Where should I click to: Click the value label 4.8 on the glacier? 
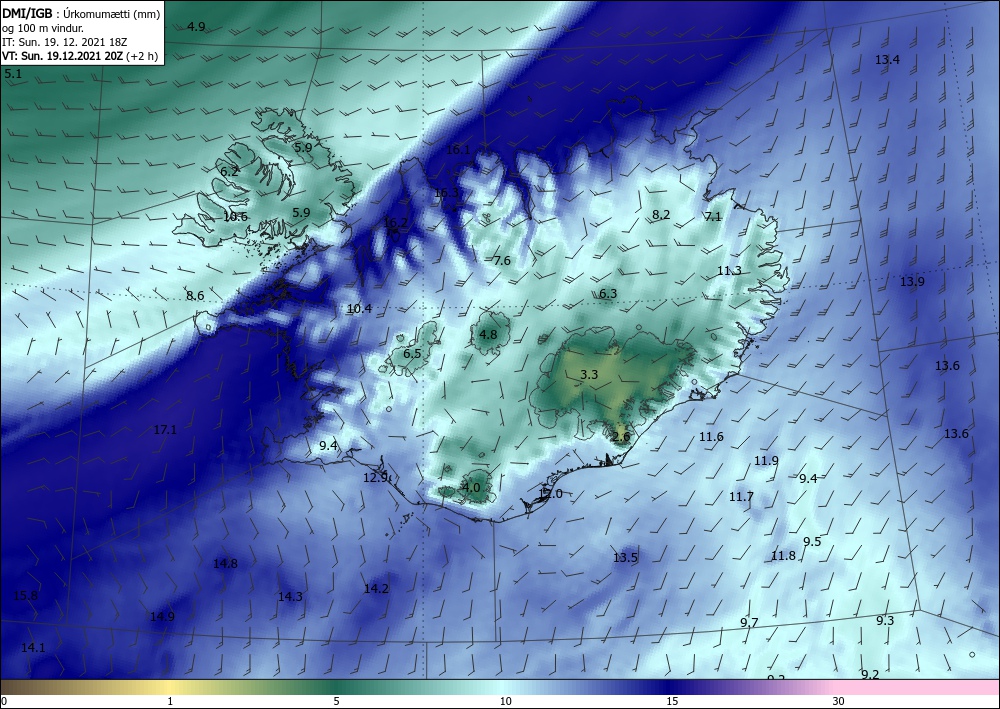coord(488,335)
